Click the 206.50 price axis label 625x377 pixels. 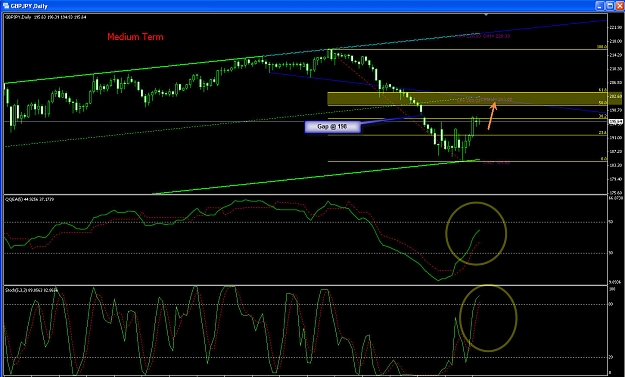(616, 82)
